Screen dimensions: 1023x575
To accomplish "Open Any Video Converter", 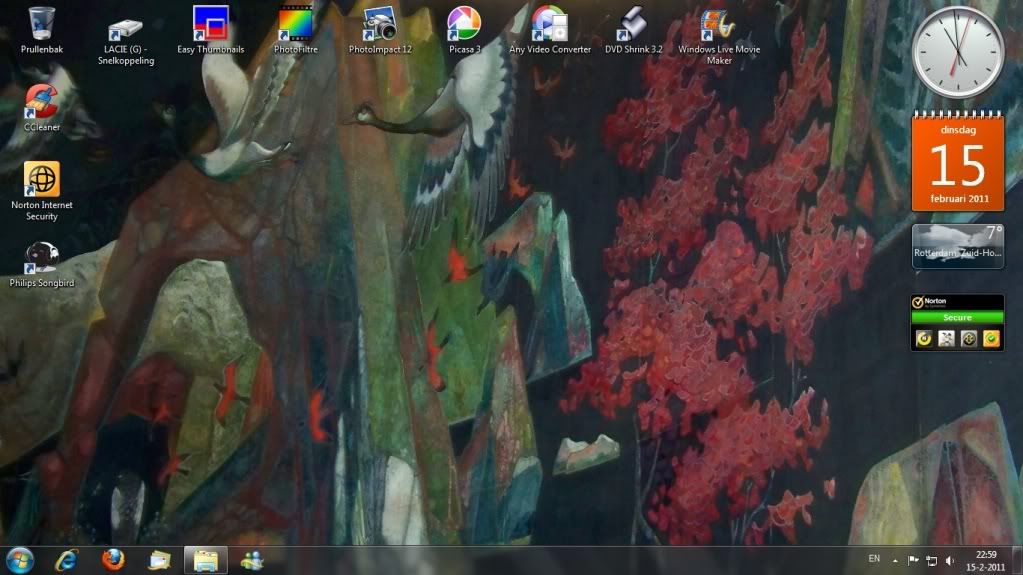I will (550, 30).
